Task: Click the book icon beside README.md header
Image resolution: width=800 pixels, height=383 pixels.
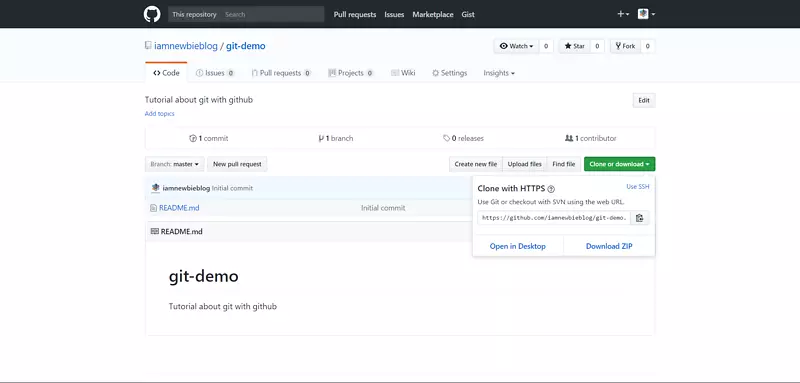Action: 155,232
